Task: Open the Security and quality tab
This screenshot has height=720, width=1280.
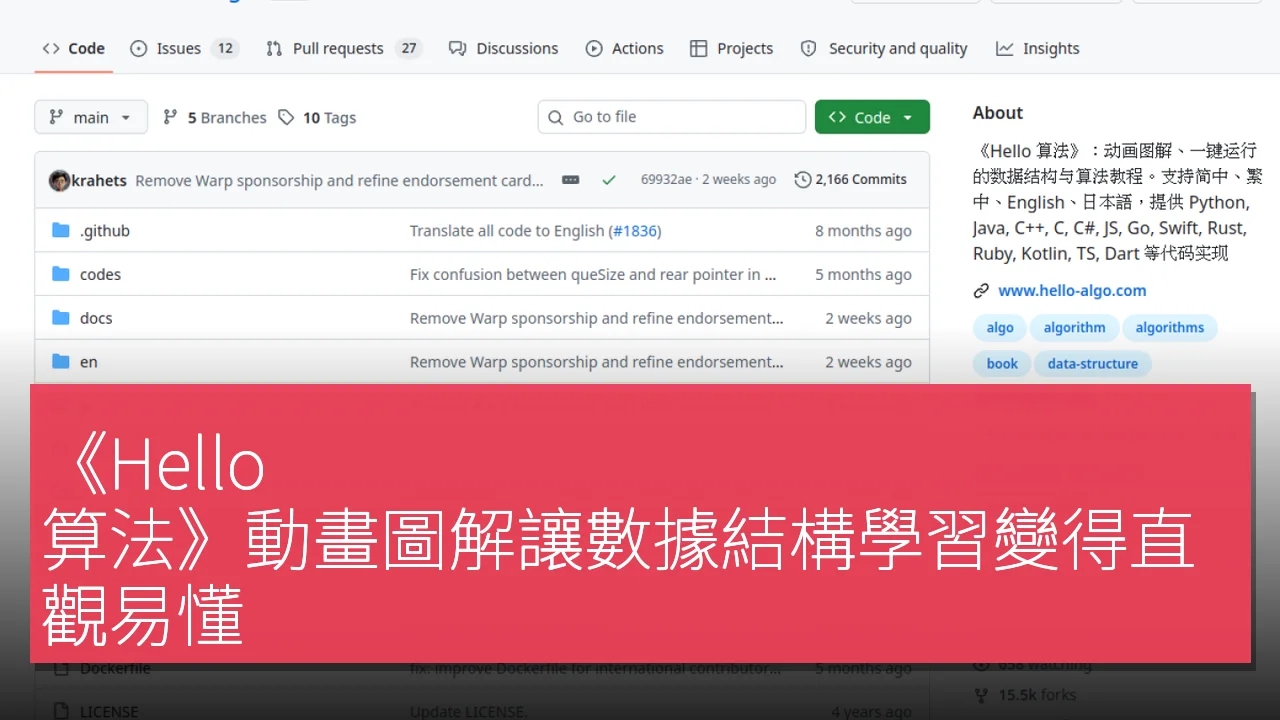Action: [884, 48]
